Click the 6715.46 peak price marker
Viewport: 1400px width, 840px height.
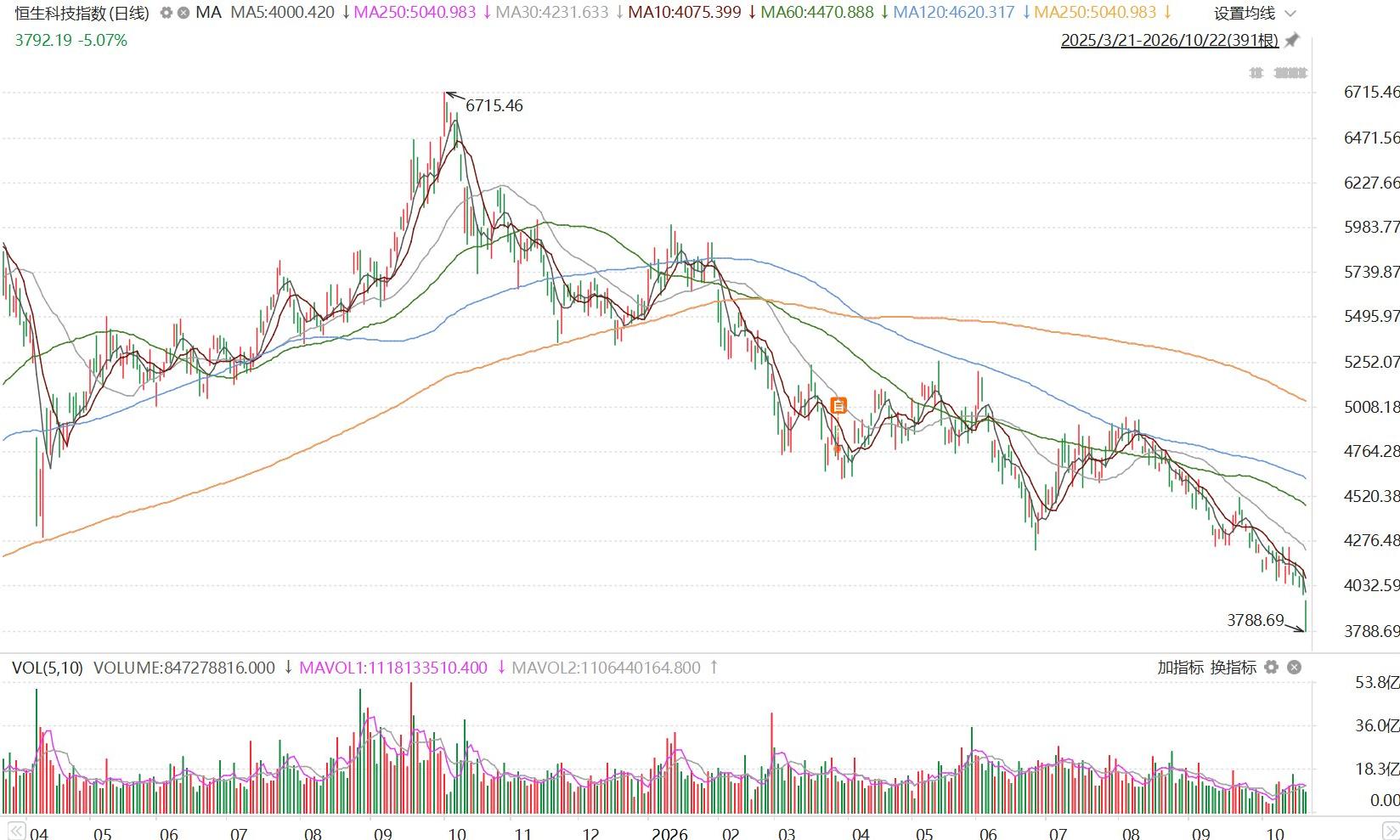click(494, 105)
